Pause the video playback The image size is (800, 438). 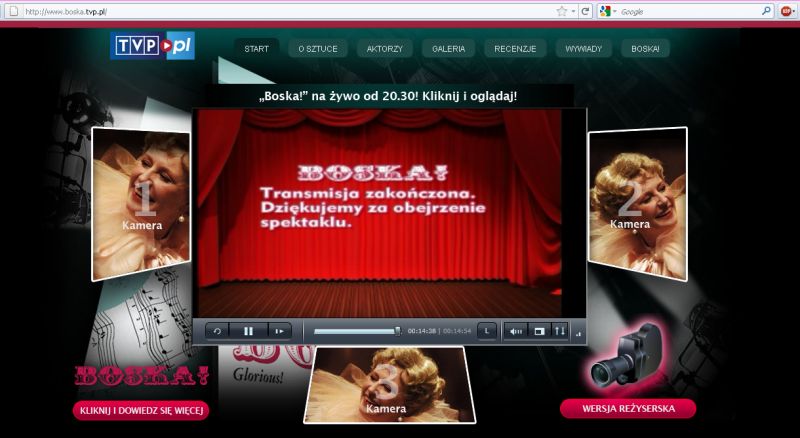(x=248, y=331)
